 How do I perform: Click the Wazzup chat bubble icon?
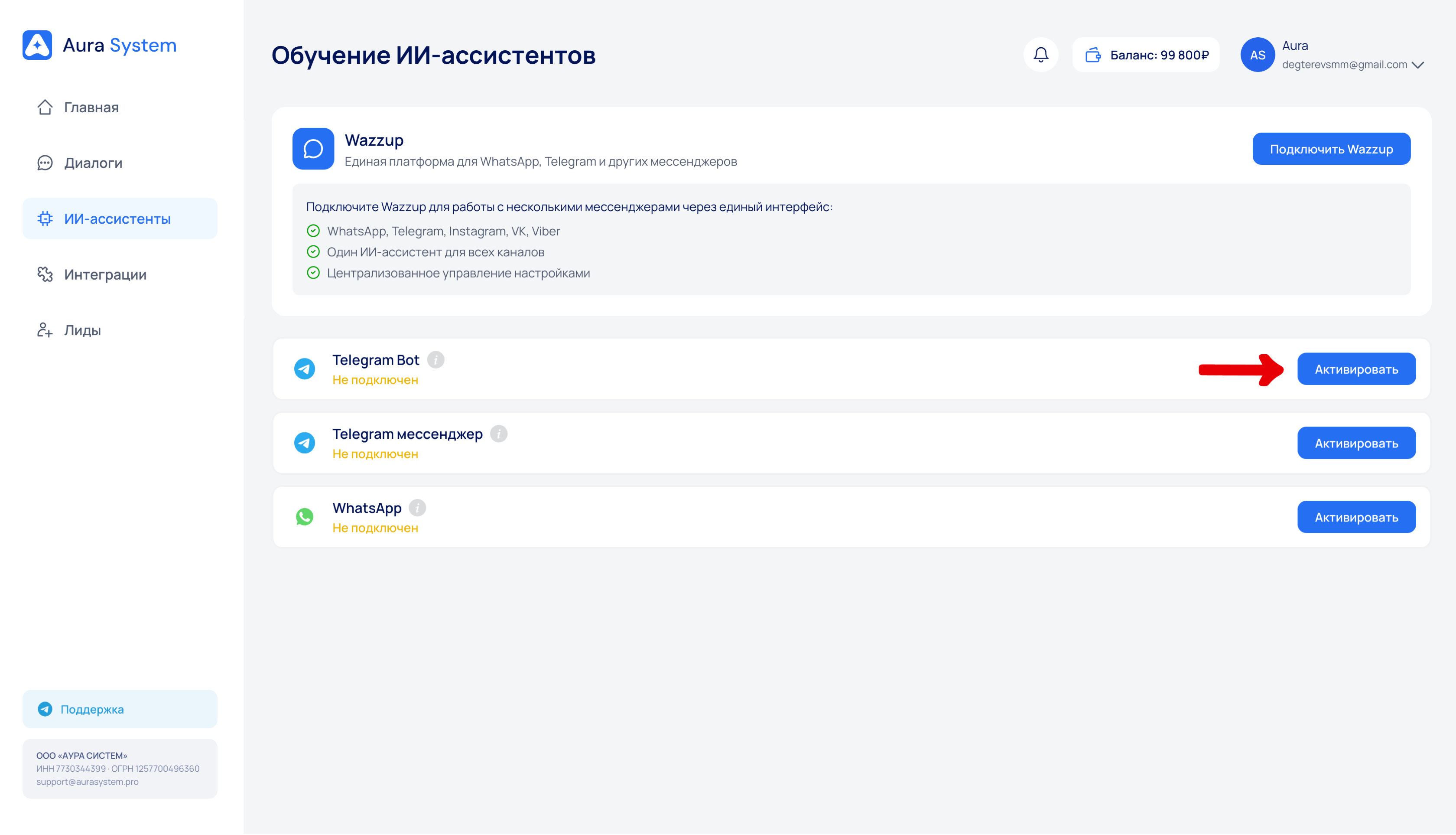[x=313, y=149]
